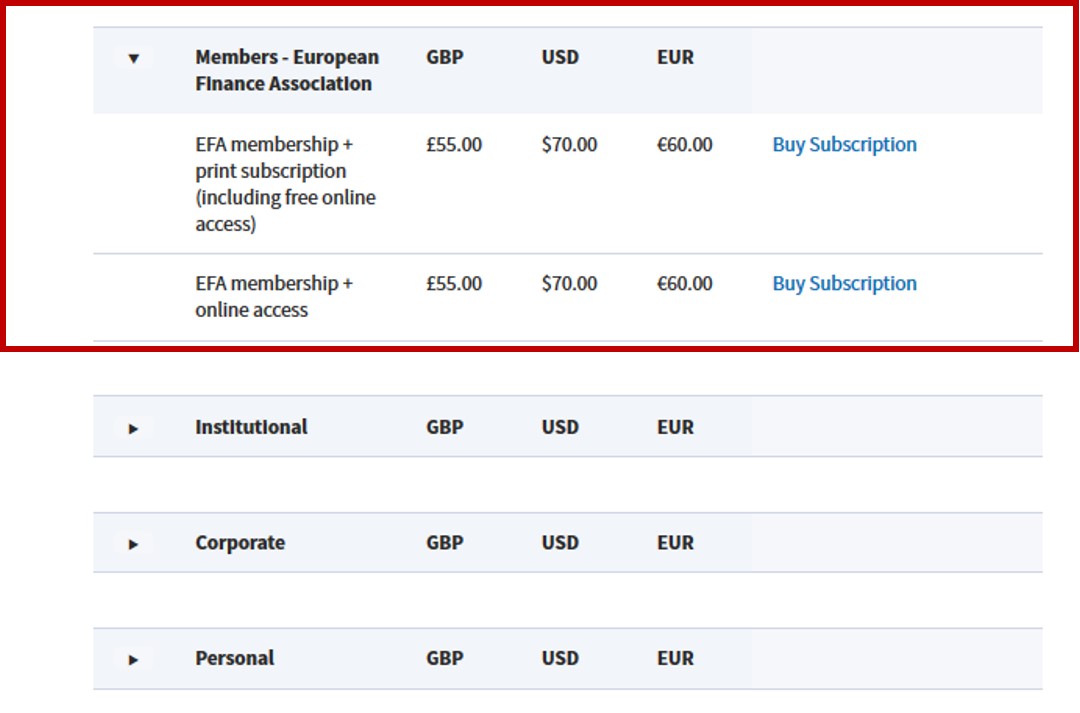Expand the Corporate section arrow

(x=134, y=545)
